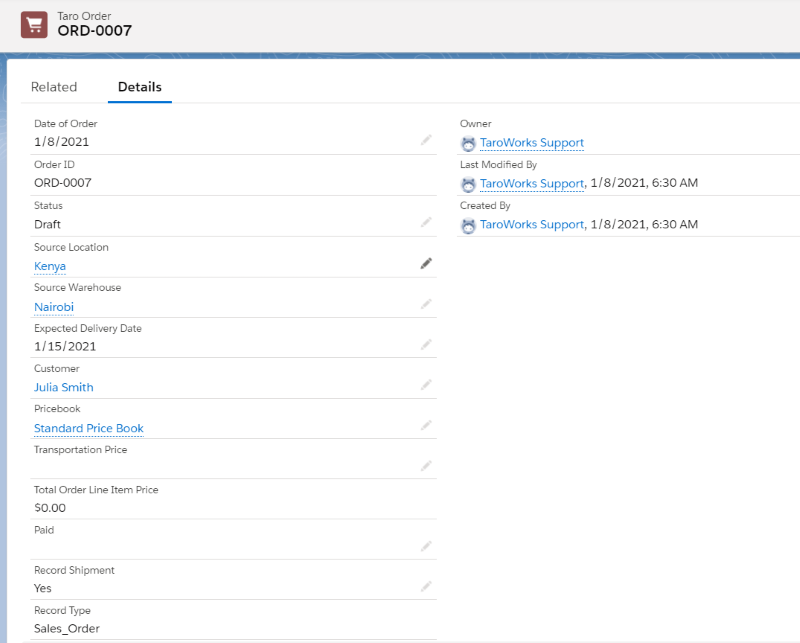800x643 pixels.
Task: Edit Transportation Price pencil icon
Action: click(x=426, y=465)
